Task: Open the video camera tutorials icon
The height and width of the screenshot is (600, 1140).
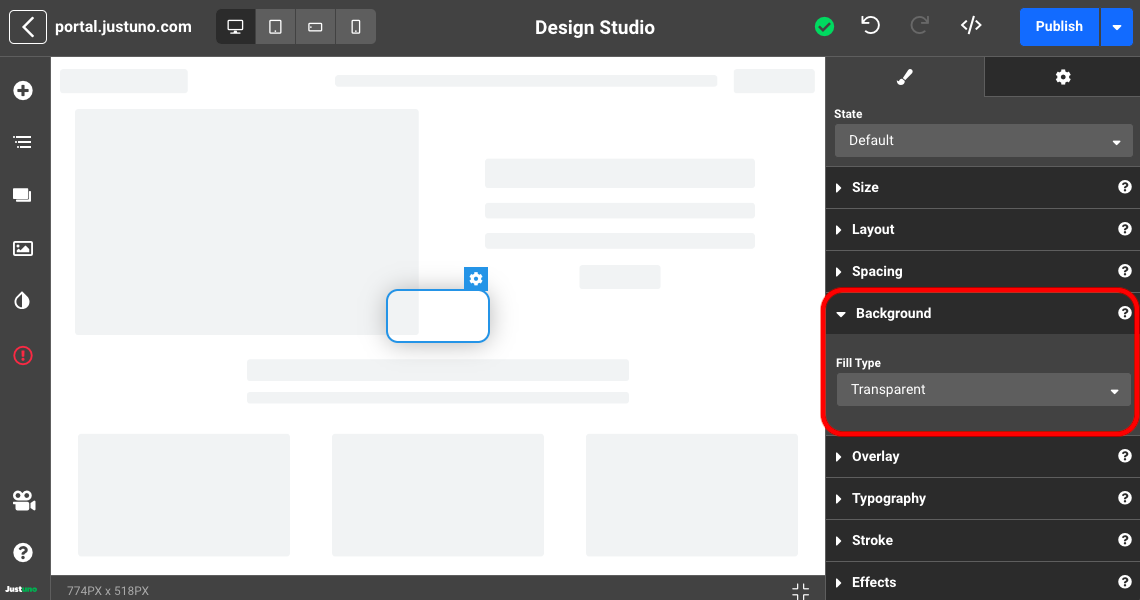Action: point(23,501)
